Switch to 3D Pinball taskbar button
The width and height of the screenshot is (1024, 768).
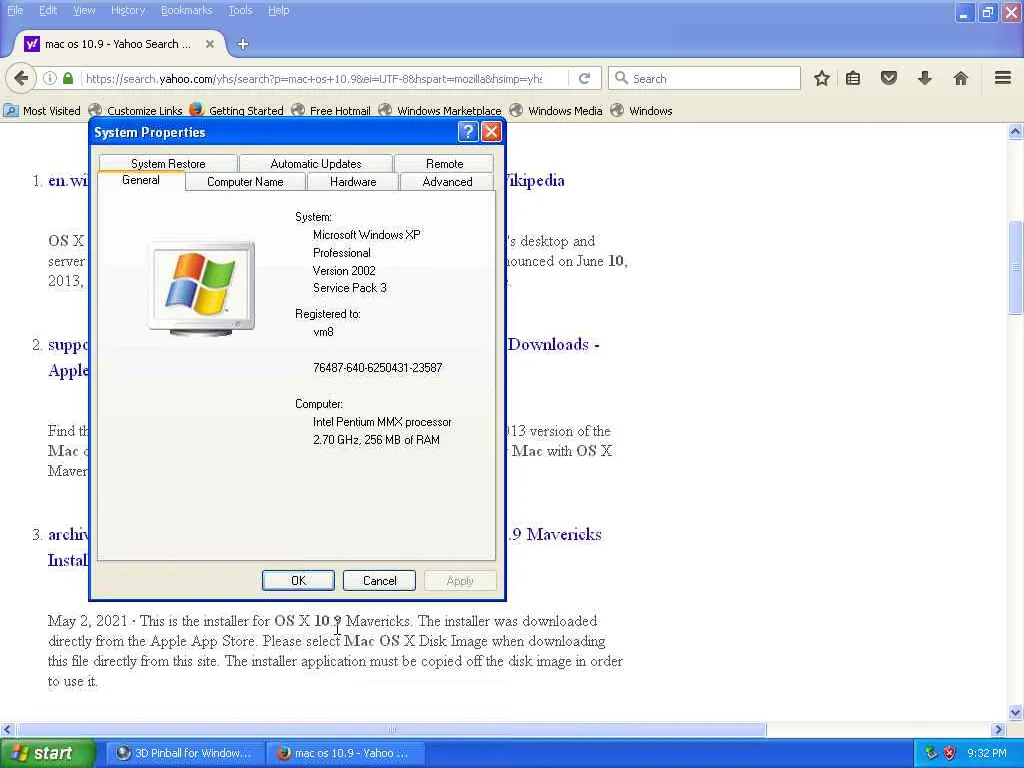185,753
